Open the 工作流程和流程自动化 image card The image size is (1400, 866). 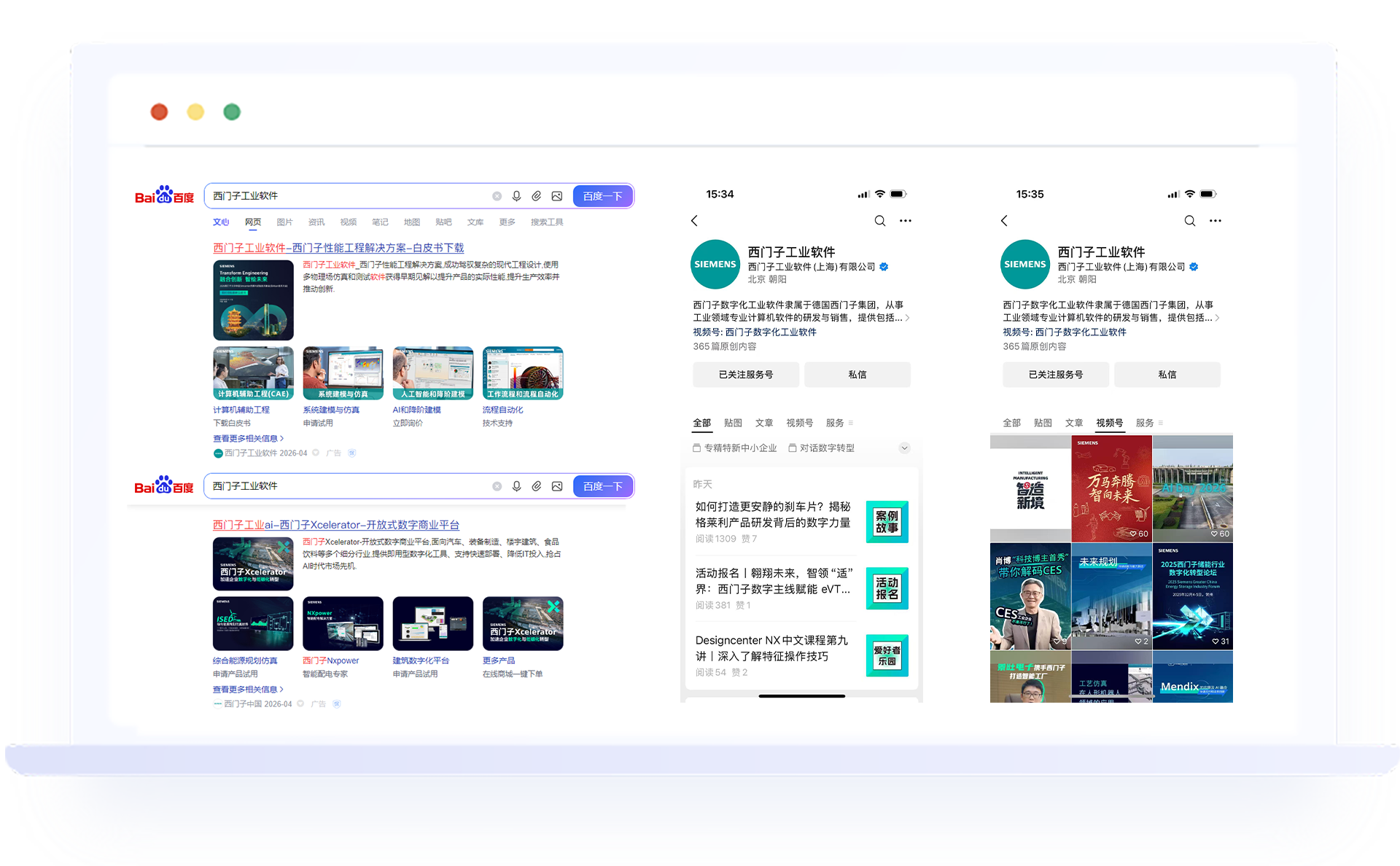point(523,373)
